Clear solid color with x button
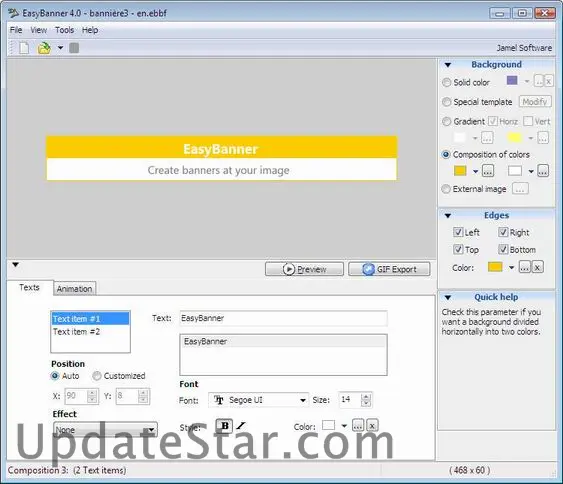The width and height of the screenshot is (563, 484). (548, 81)
